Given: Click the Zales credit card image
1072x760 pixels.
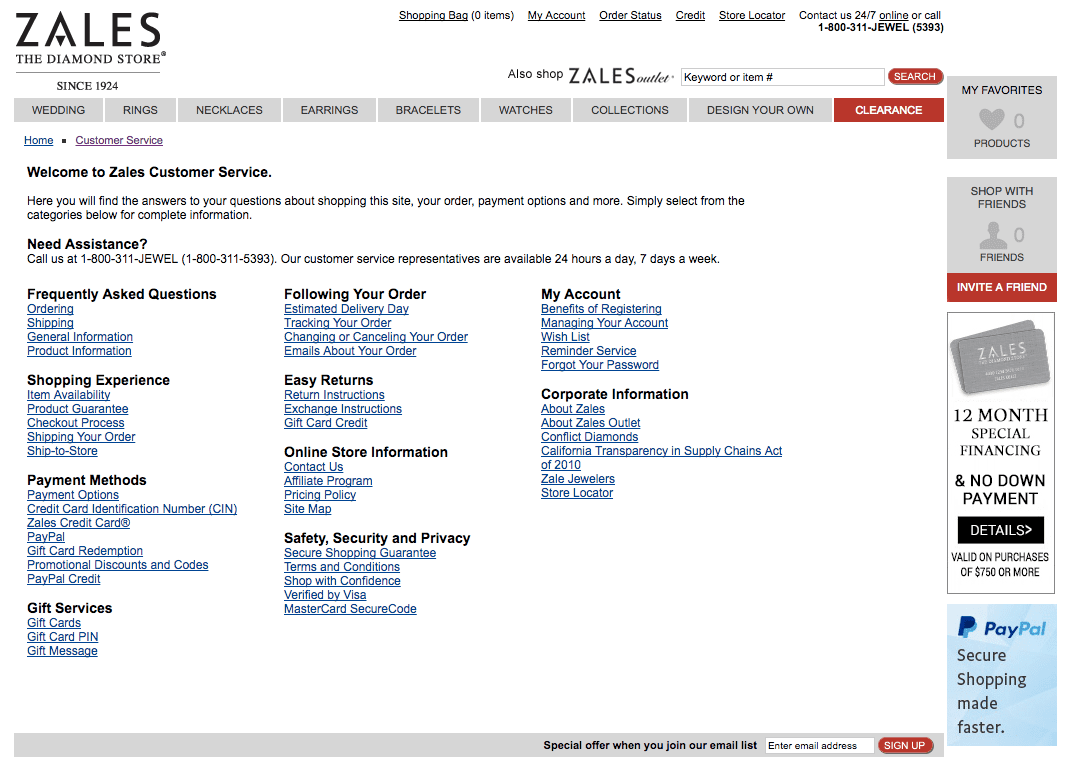Looking at the screenshot, I should tap(1001, 359).
